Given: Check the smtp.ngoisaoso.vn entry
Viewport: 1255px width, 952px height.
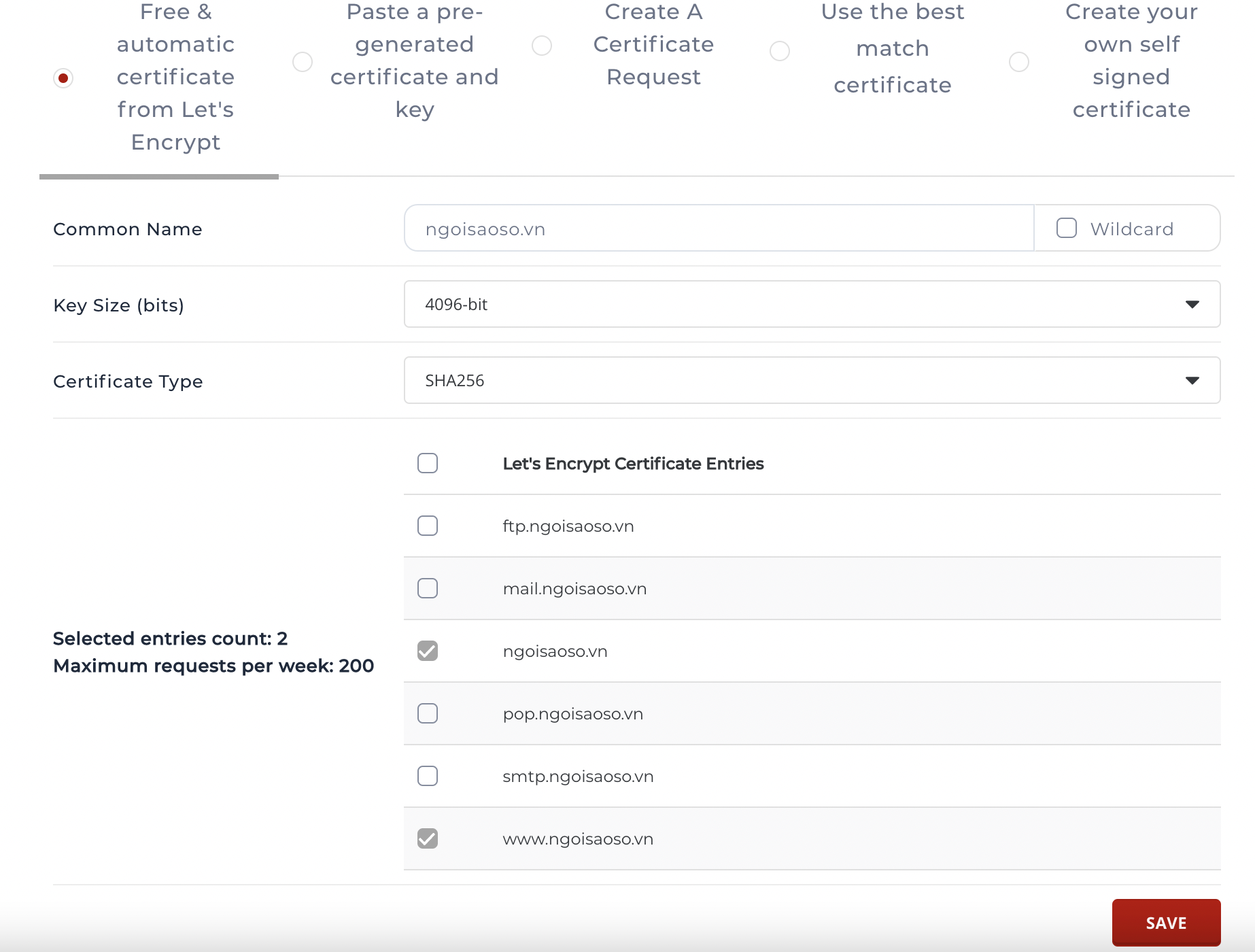Looking at the screenshot, I should (428, 776).
